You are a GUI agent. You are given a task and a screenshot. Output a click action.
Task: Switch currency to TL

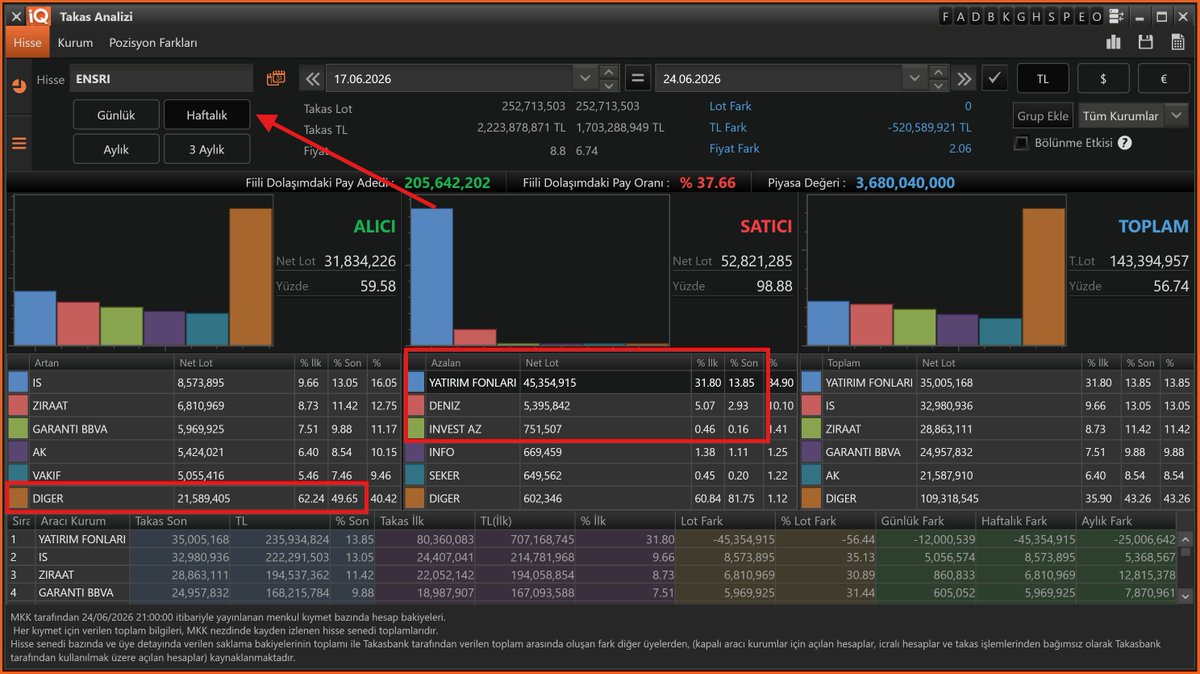click(1043, 78)
